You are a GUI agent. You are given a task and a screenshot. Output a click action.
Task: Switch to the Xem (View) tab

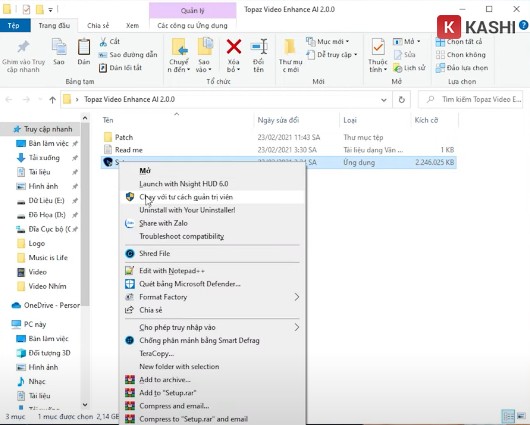tap(132, 26)
